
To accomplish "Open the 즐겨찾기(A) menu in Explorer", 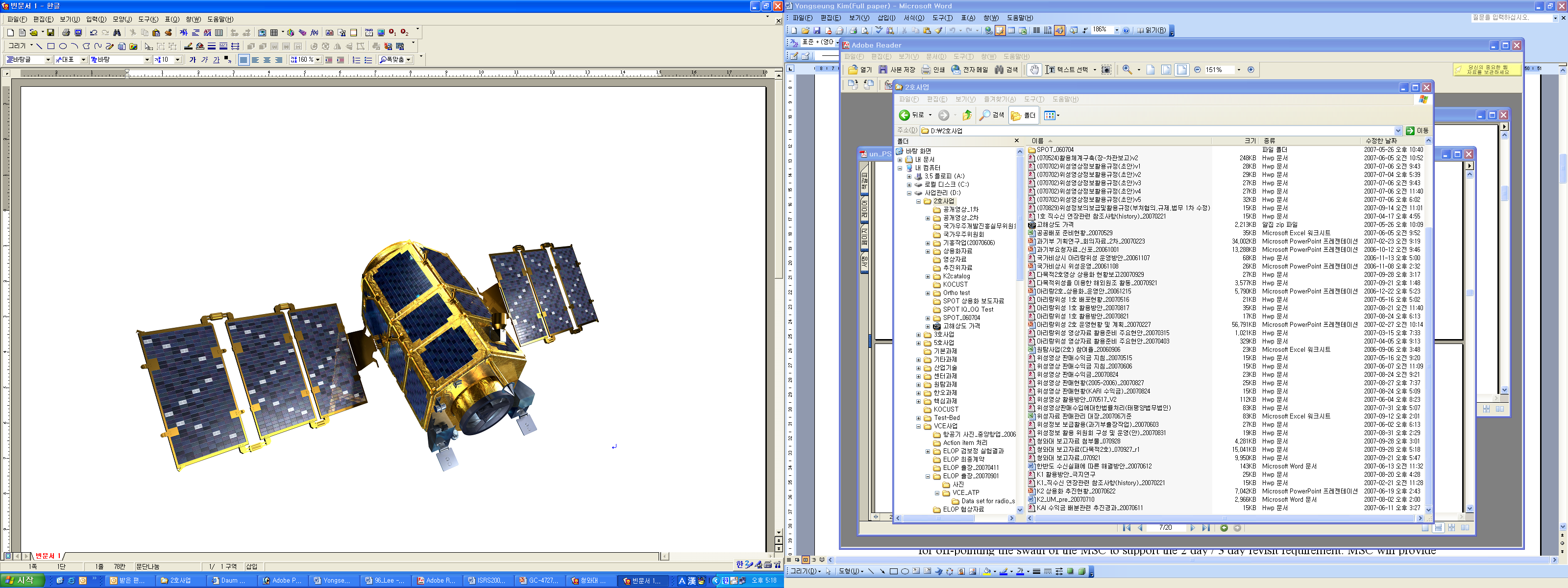I will point(1000,99).
